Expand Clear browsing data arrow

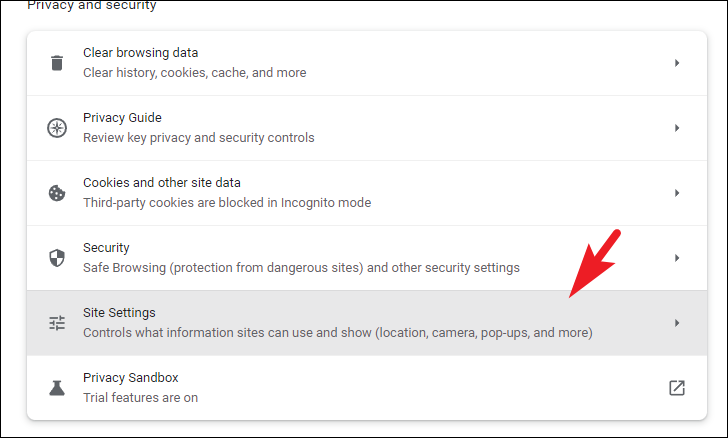676,63
